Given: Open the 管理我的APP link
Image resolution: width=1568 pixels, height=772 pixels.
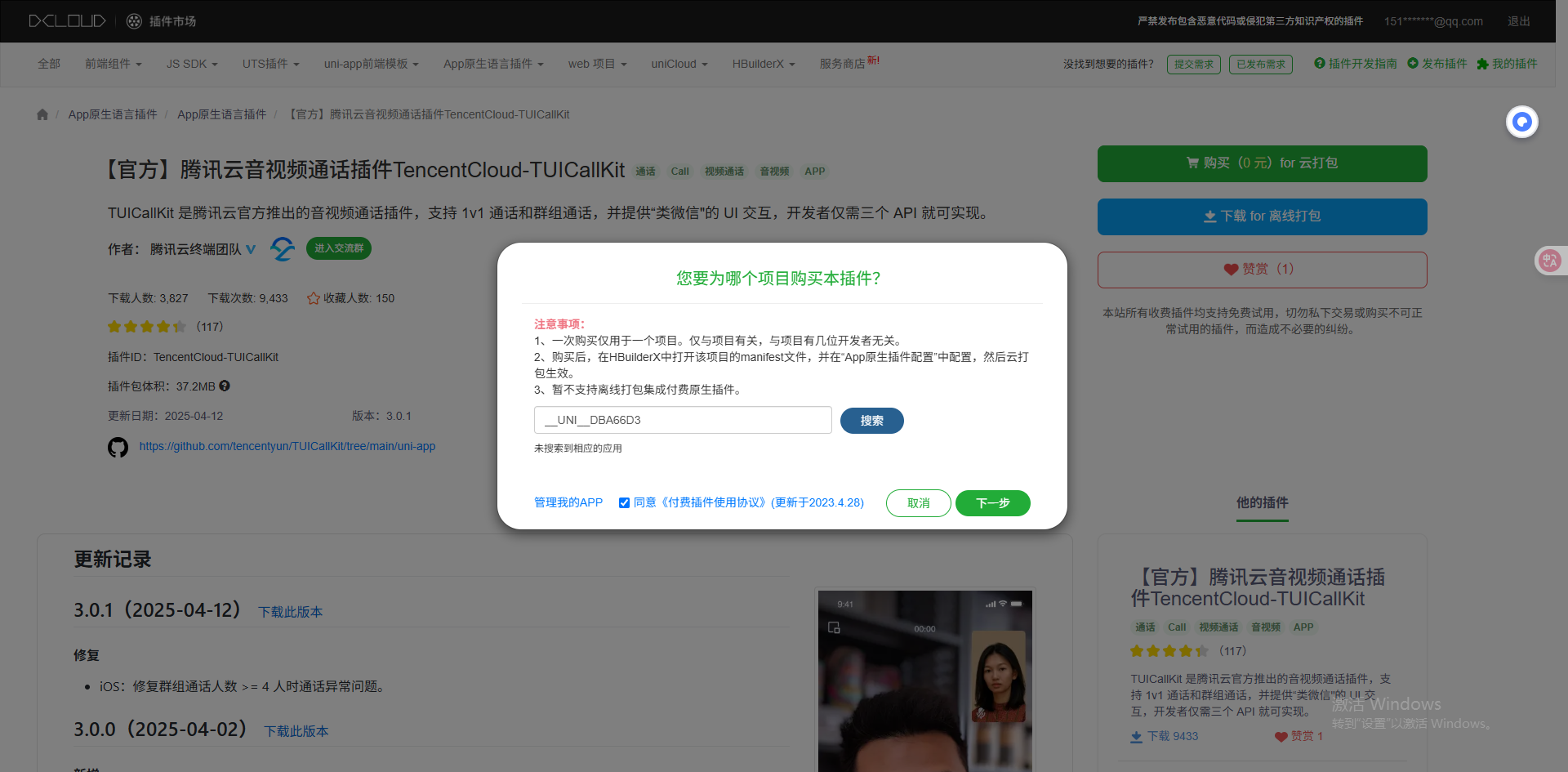Looking at the screenshot, I should (x=568, y=502).
